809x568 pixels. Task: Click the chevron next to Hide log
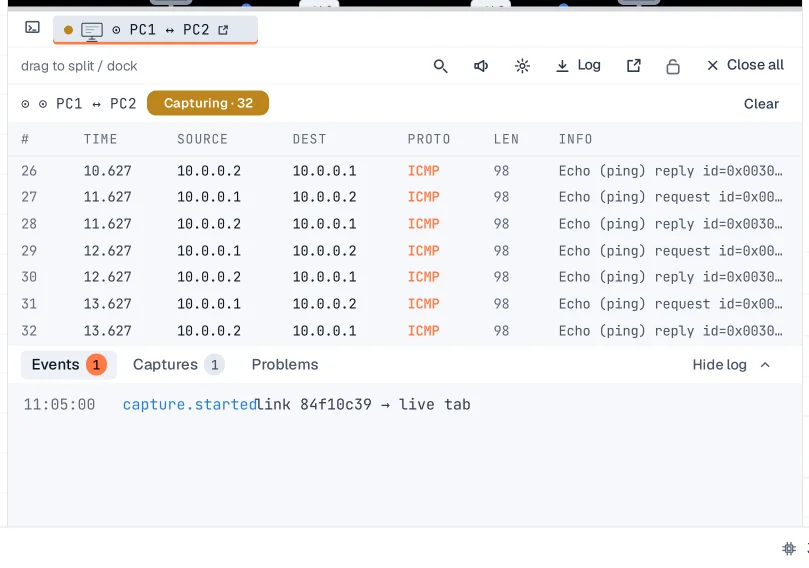coord(765,365)
